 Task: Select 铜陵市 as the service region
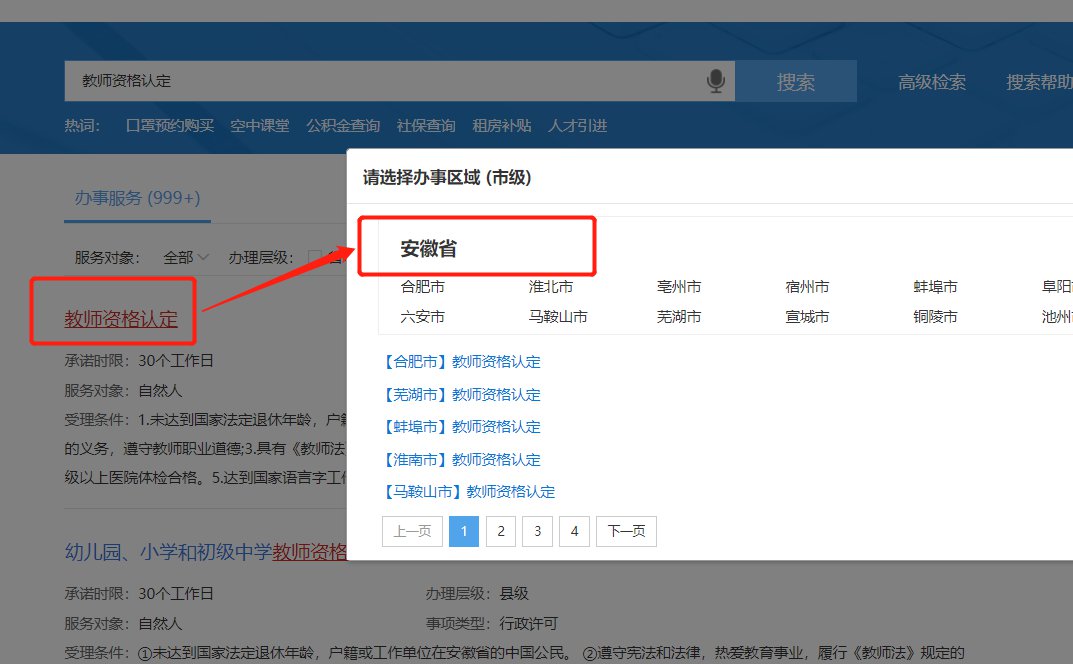point(935,317)
